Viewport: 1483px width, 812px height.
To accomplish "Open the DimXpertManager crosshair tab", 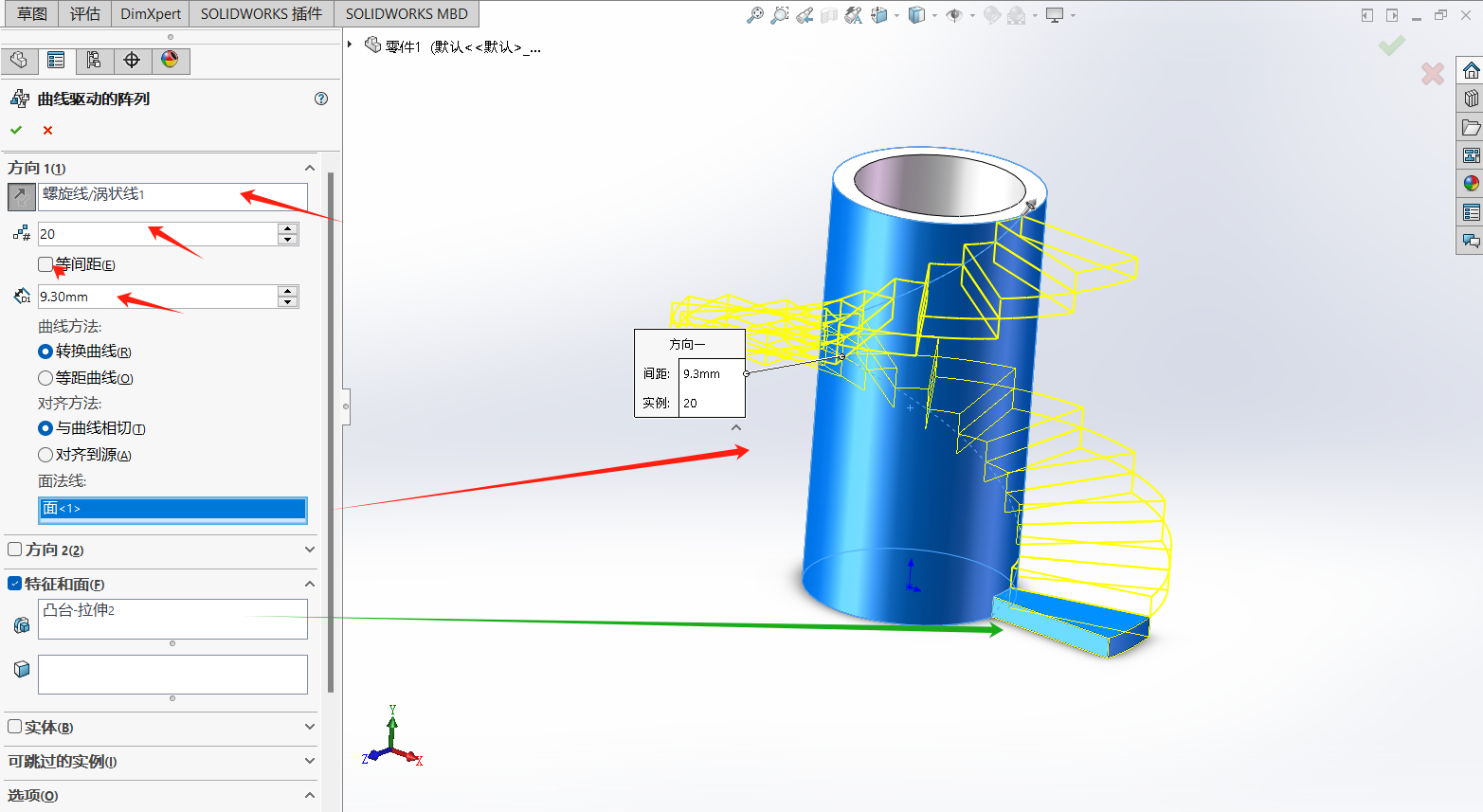I will point(132,61).
